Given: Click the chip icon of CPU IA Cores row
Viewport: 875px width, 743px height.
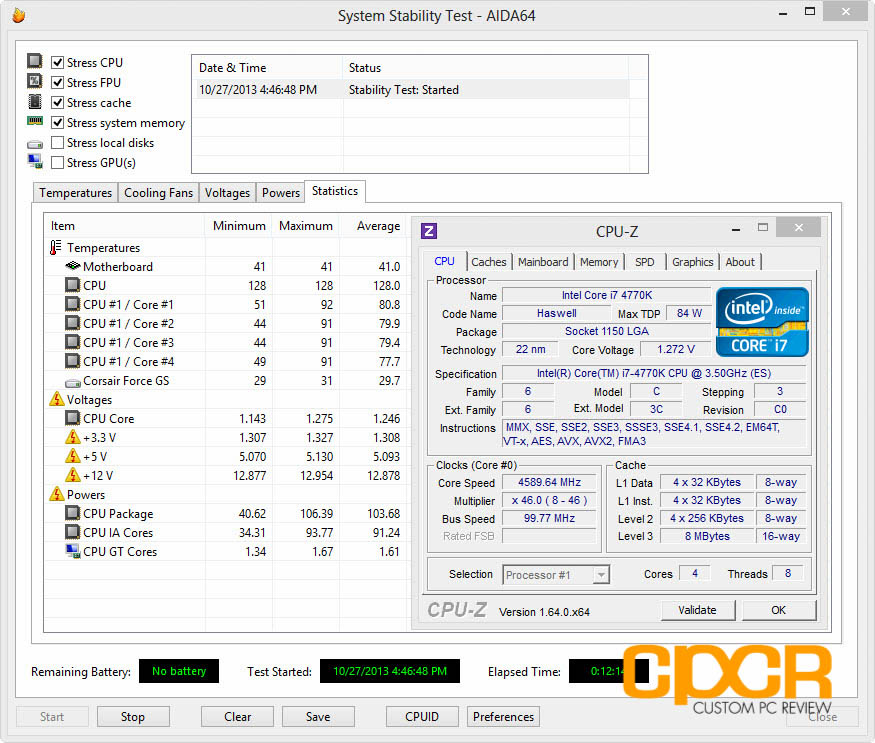Looking at the screenshot, I should 73,532.
